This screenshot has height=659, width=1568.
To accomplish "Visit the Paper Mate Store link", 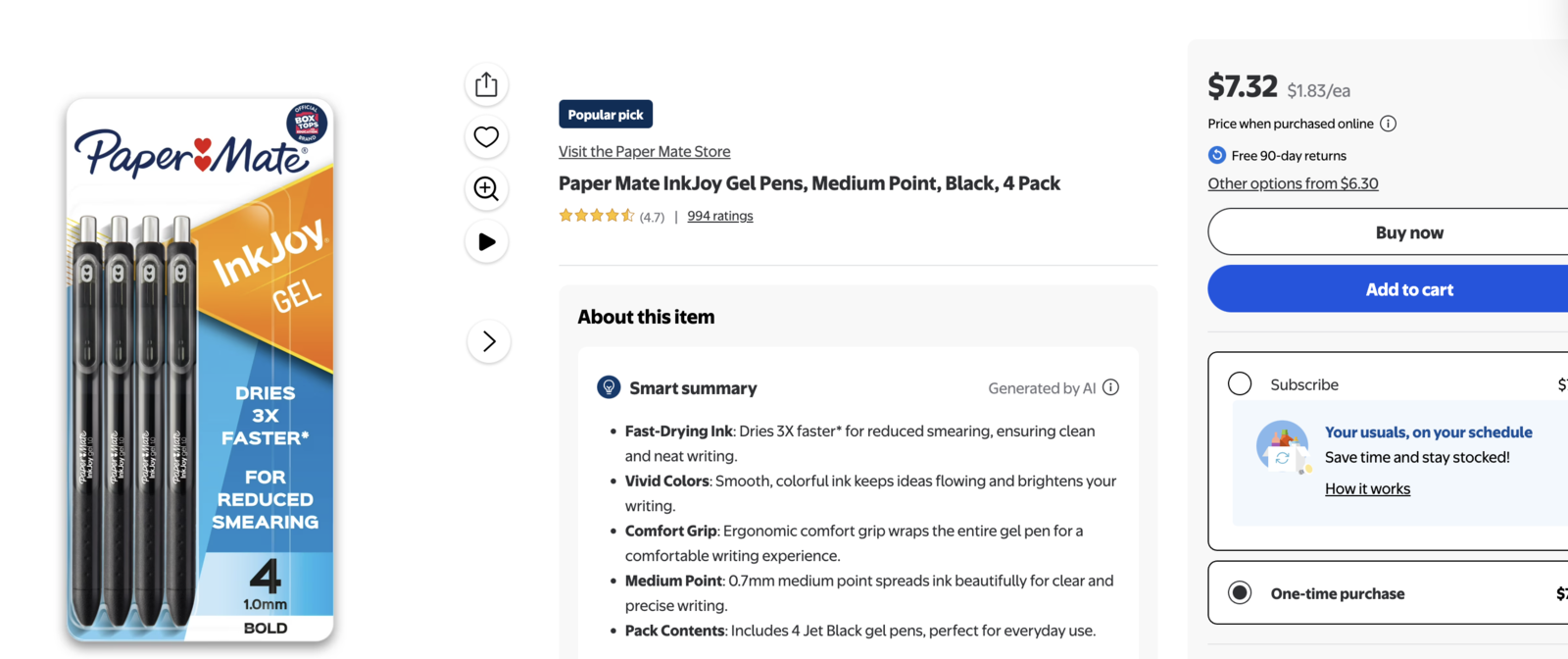I will point(644,151).
